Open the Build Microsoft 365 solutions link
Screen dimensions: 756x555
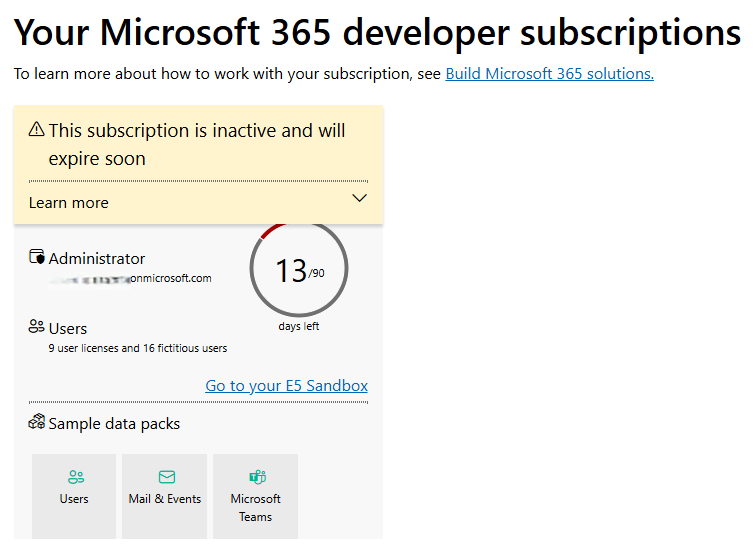coord(549,74)
